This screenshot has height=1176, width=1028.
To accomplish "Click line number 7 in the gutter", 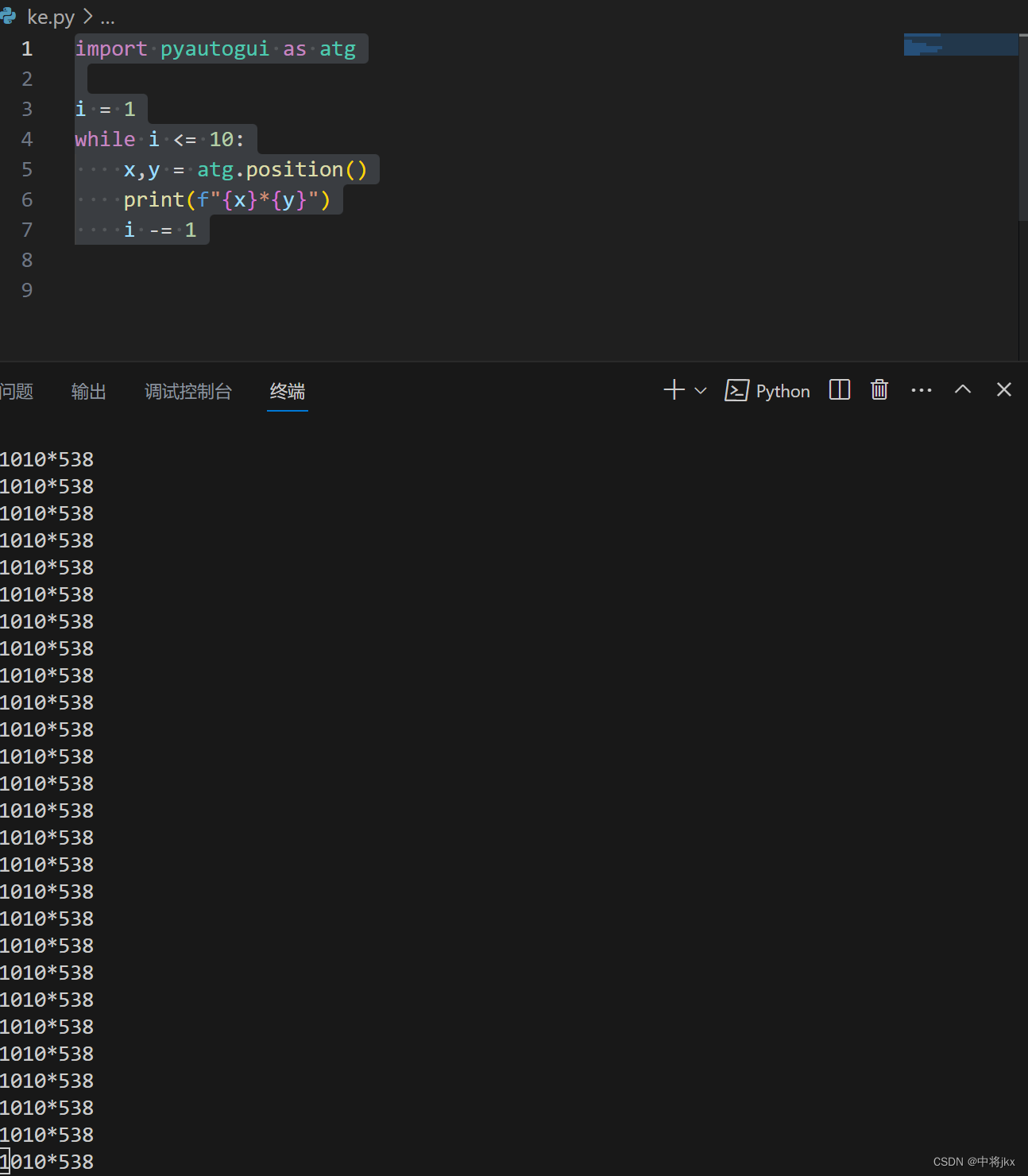I will click(27, 230).
